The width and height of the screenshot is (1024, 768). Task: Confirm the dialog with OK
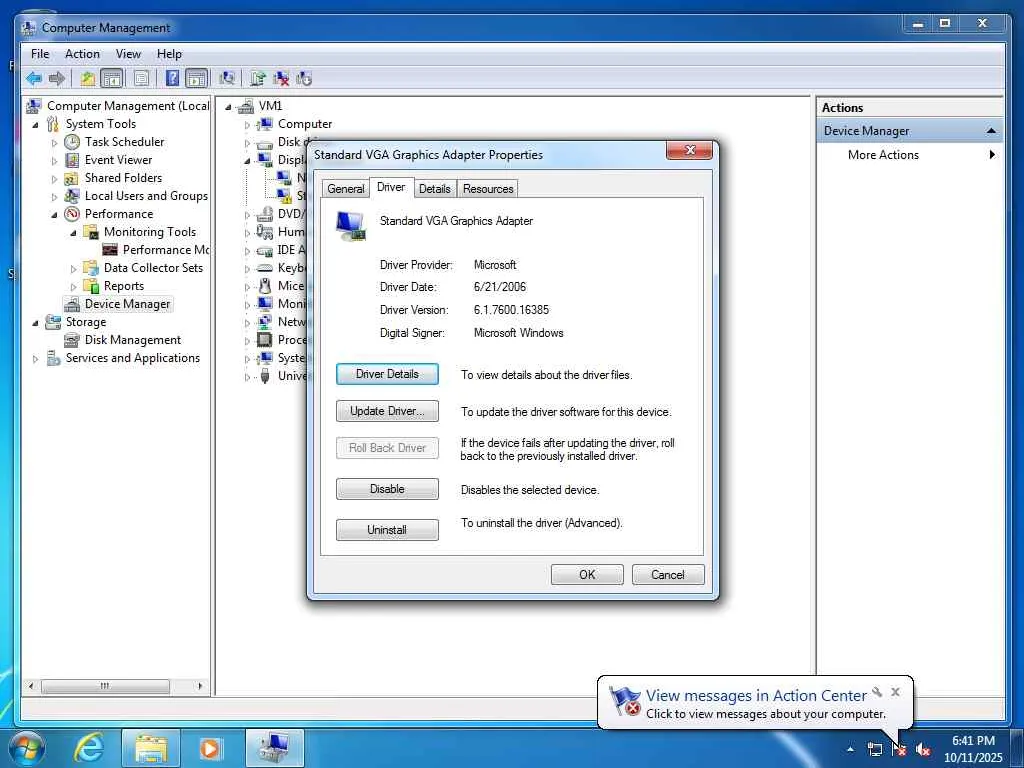tap(587, 575)
